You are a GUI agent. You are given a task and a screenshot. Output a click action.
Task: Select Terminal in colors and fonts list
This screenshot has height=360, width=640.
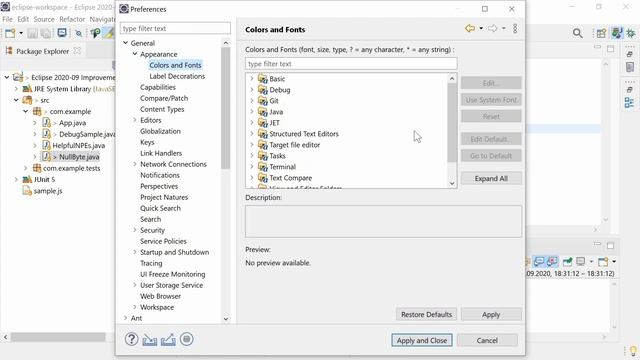(282, 167)
